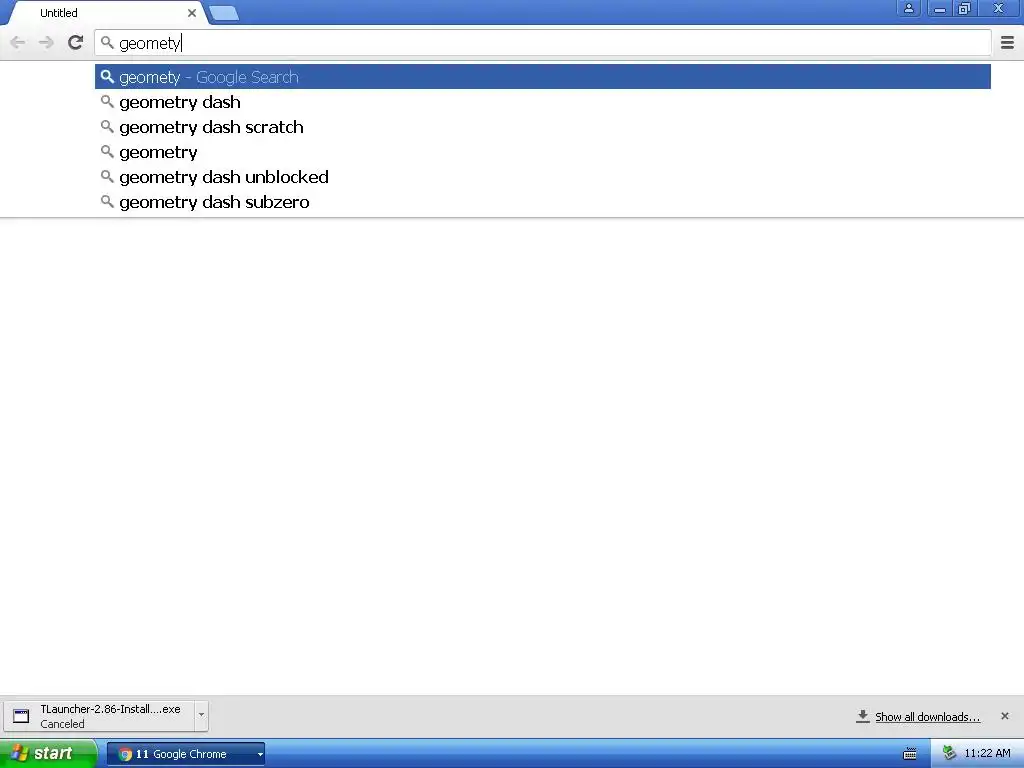Close the downloads bar
This screenshot has width=1024, height=768.
coord(1004,716)
